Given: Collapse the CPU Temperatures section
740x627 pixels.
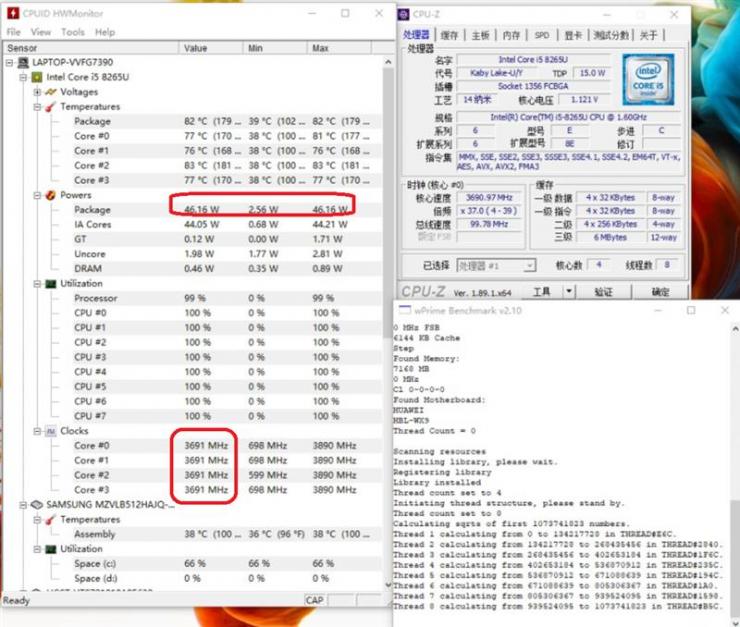Looking at the screenshot, I should [x=37, y=107].
